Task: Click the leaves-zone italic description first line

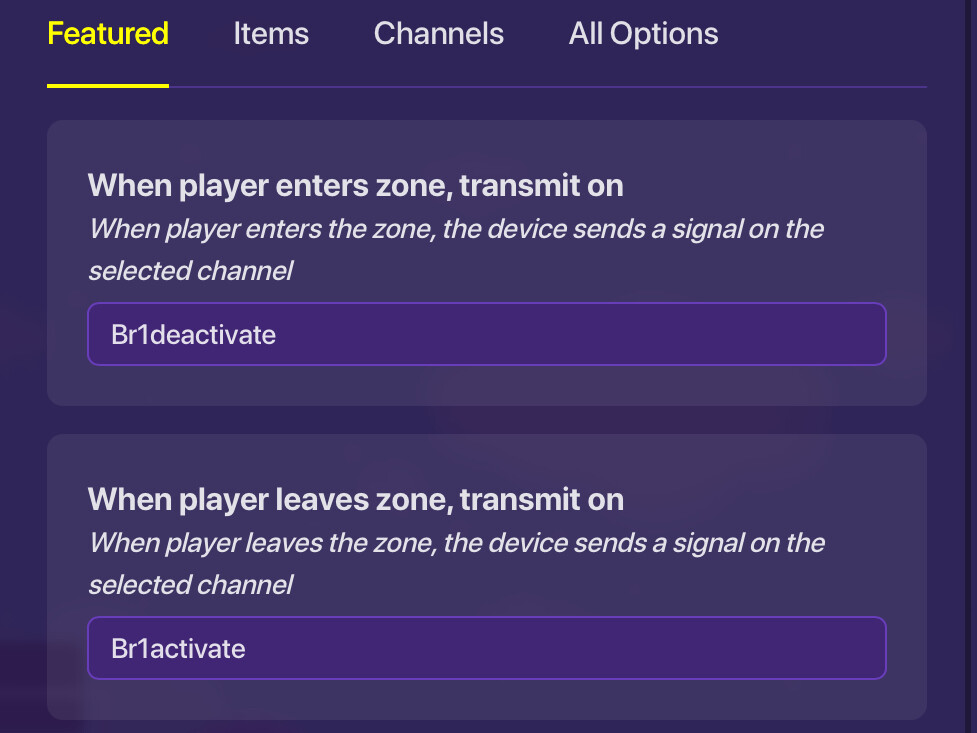Action: tap(456, 543)
